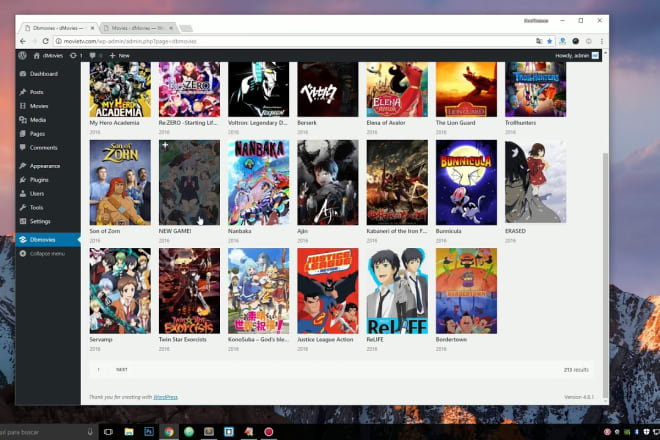Open a new browser tab
Image resolution: width=660 pixels, height=440 pixels.
tap(186, 28)
